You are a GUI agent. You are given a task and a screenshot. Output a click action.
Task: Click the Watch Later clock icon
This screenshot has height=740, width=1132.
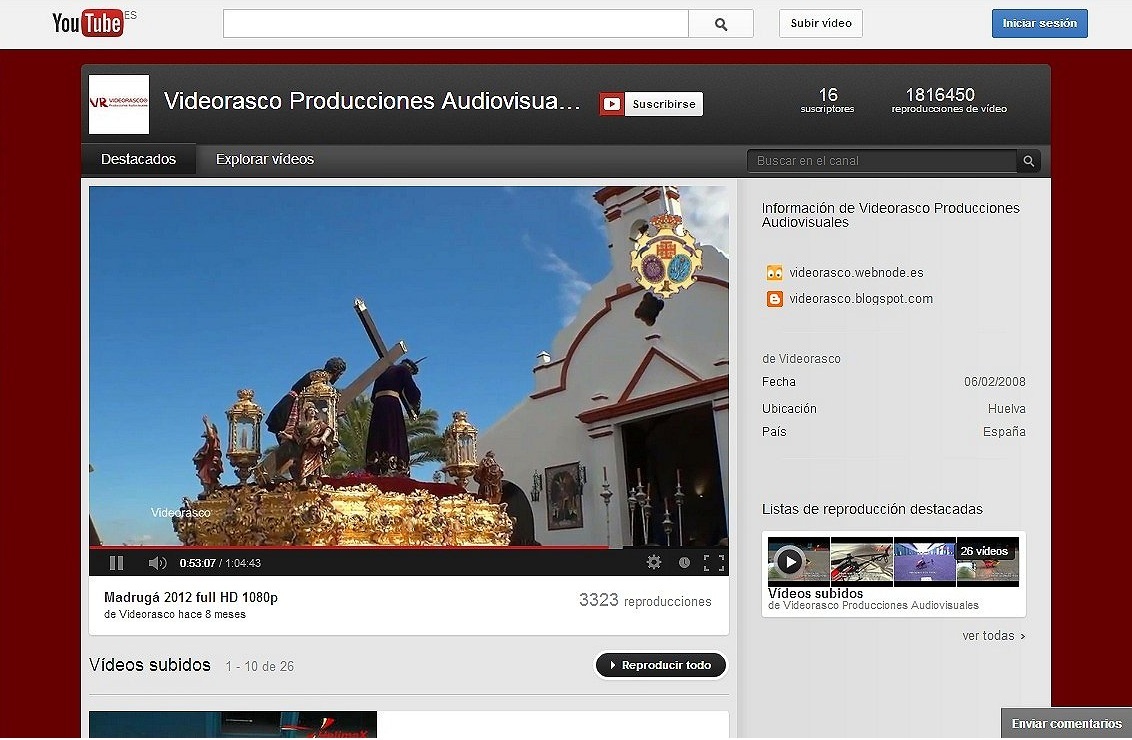[684, 562]
